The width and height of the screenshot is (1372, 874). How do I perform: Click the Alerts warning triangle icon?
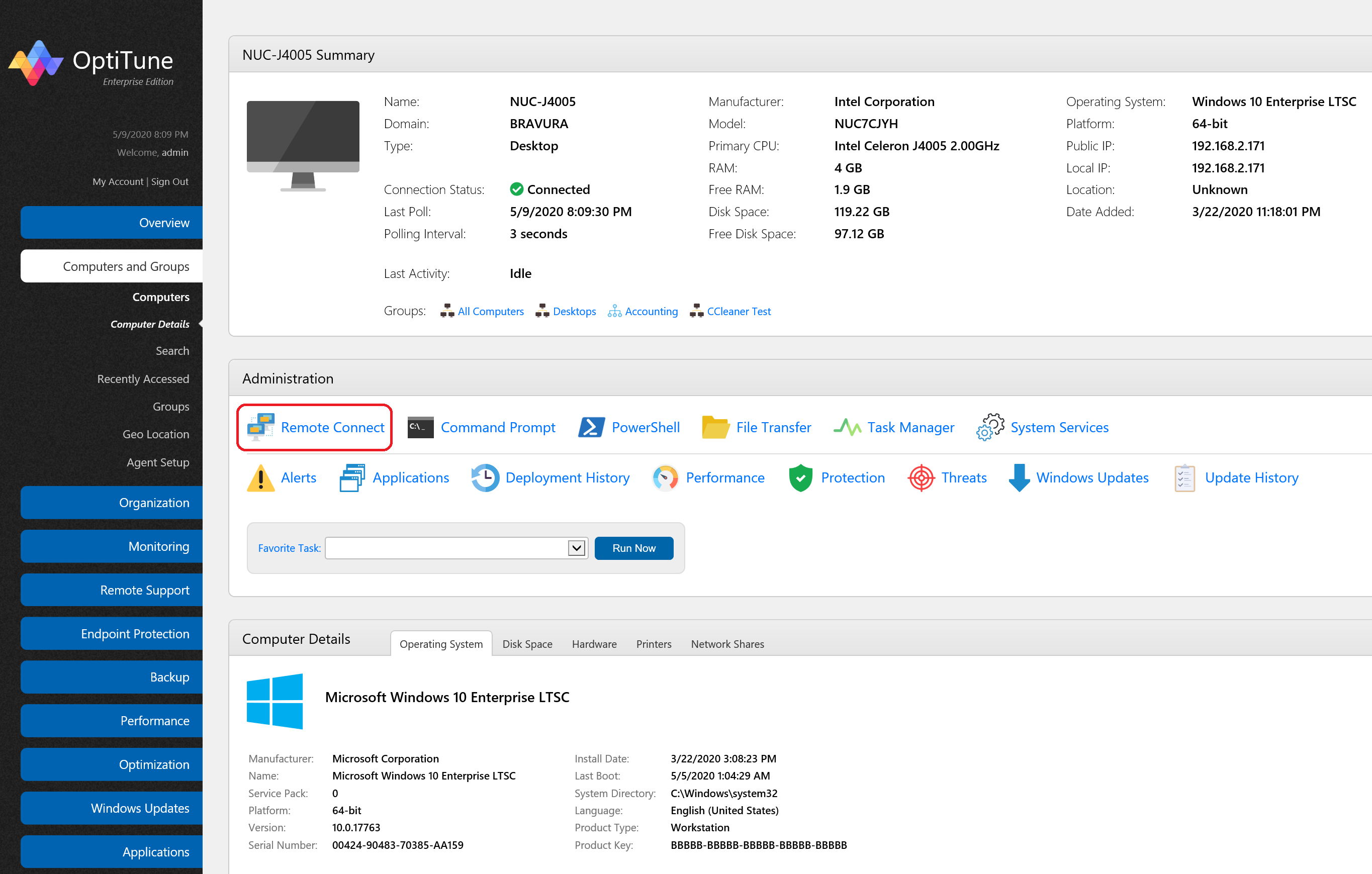[x=261, y=478]
